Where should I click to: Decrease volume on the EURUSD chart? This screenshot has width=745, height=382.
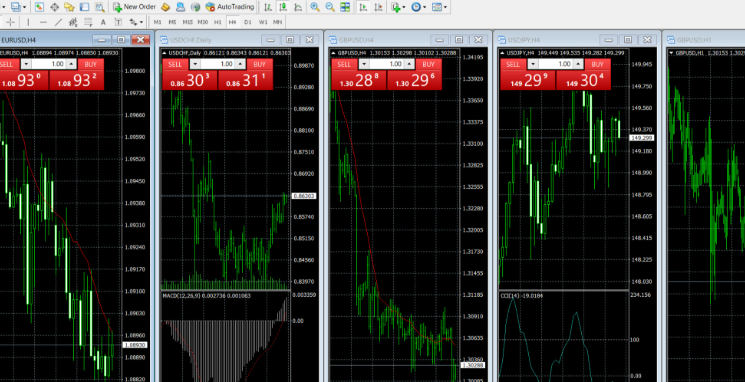[26, 65]
